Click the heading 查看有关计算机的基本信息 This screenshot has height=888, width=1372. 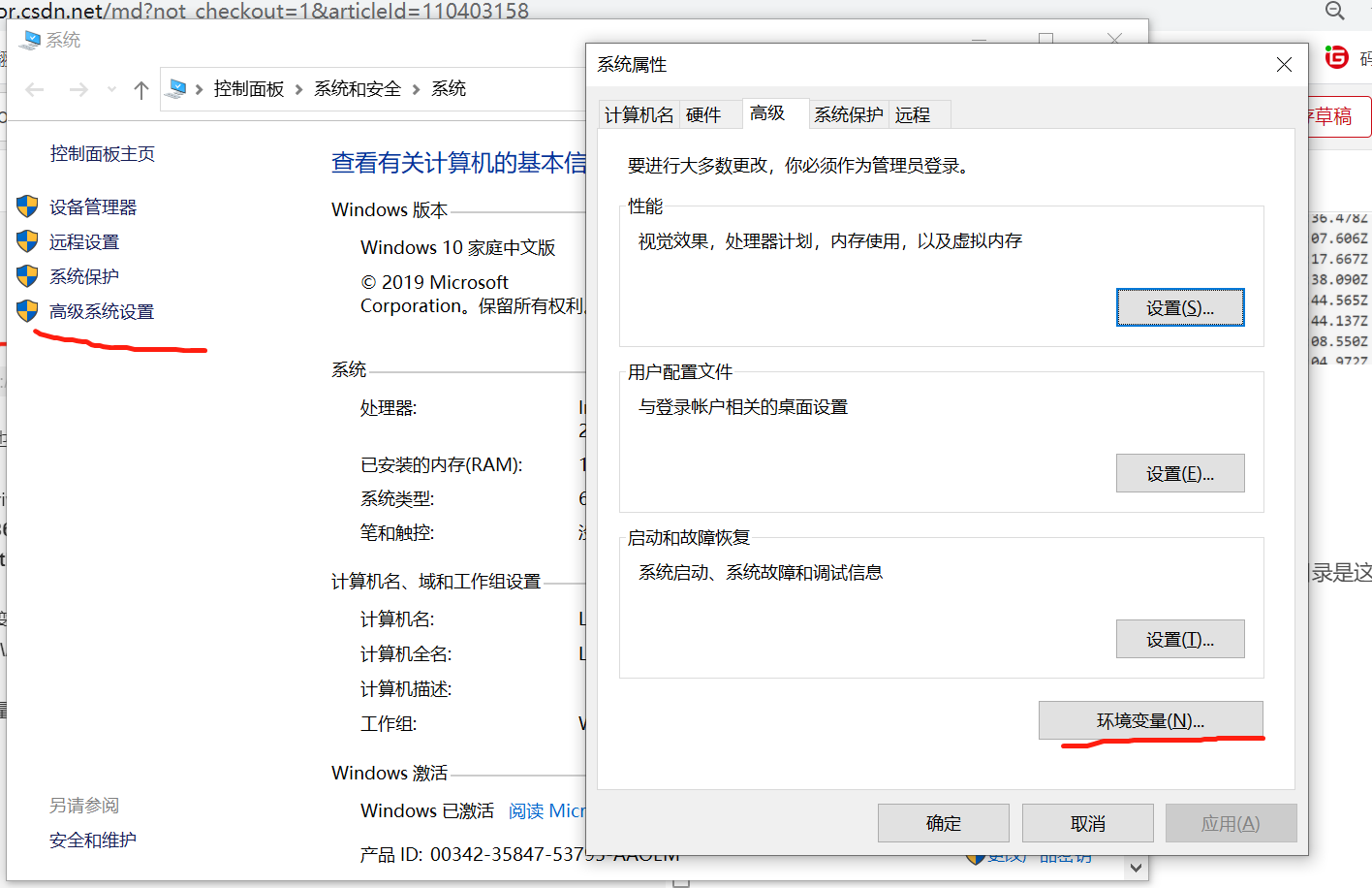pyautogui.click(x=459, y=163)
